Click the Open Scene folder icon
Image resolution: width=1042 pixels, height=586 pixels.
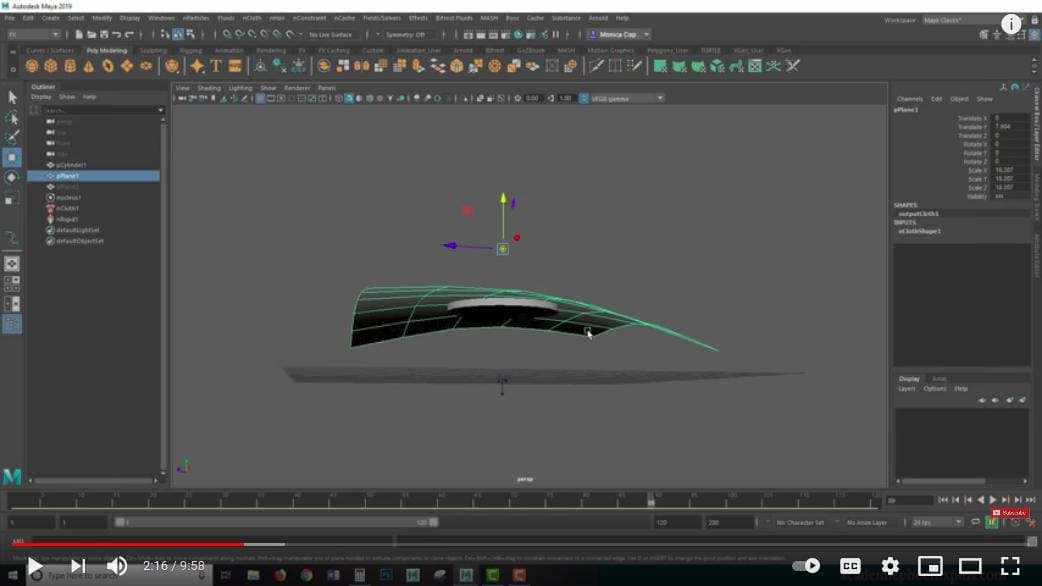point(92,35)
